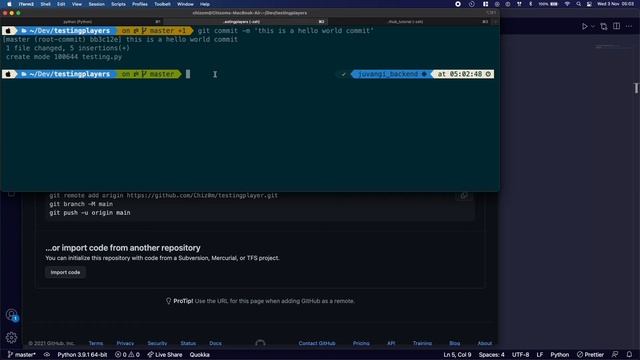
Task: Open the Training link in GitHub footer
Action: point(422,343)
